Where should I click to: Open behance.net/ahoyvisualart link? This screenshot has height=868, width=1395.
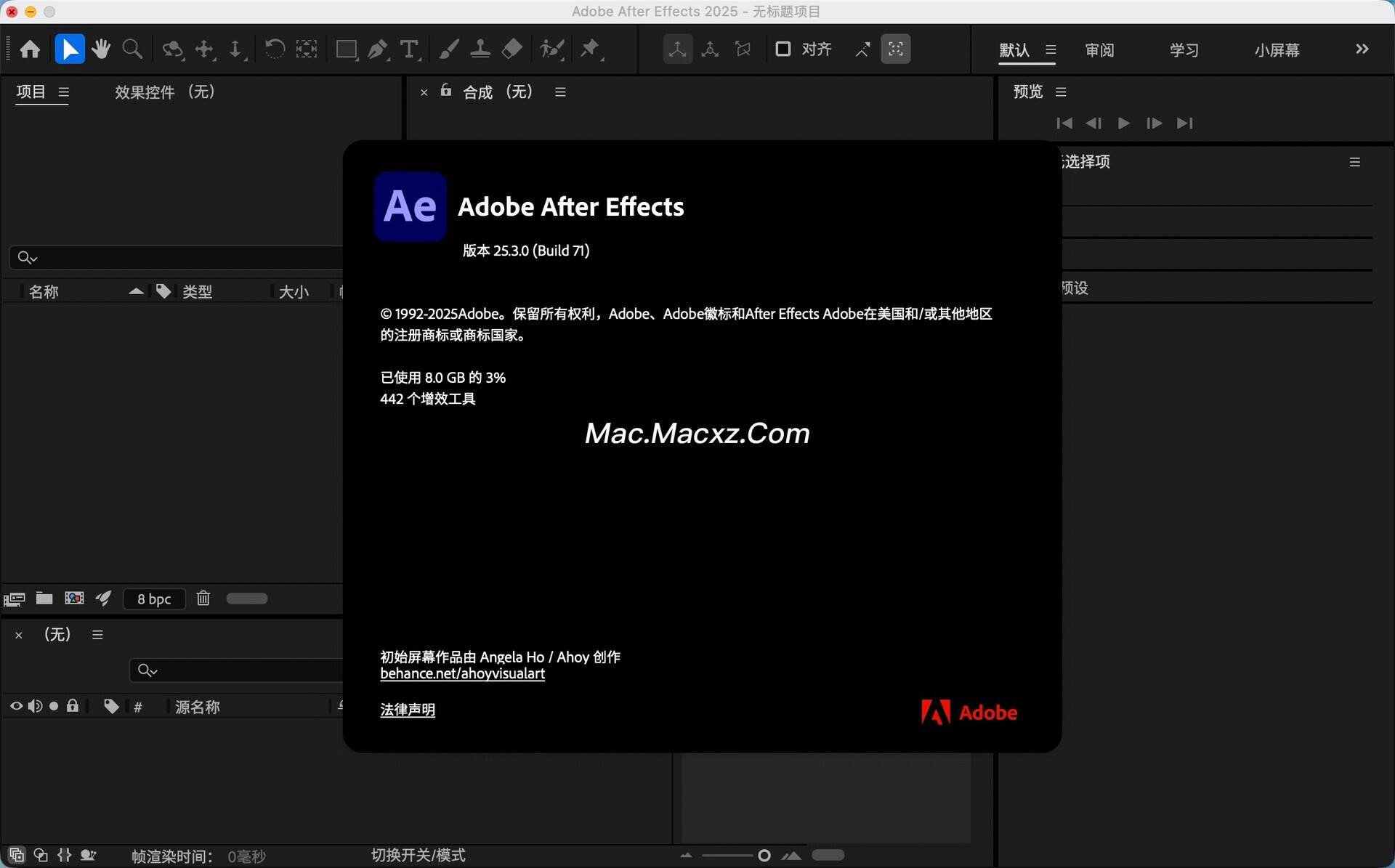point(463,674)
